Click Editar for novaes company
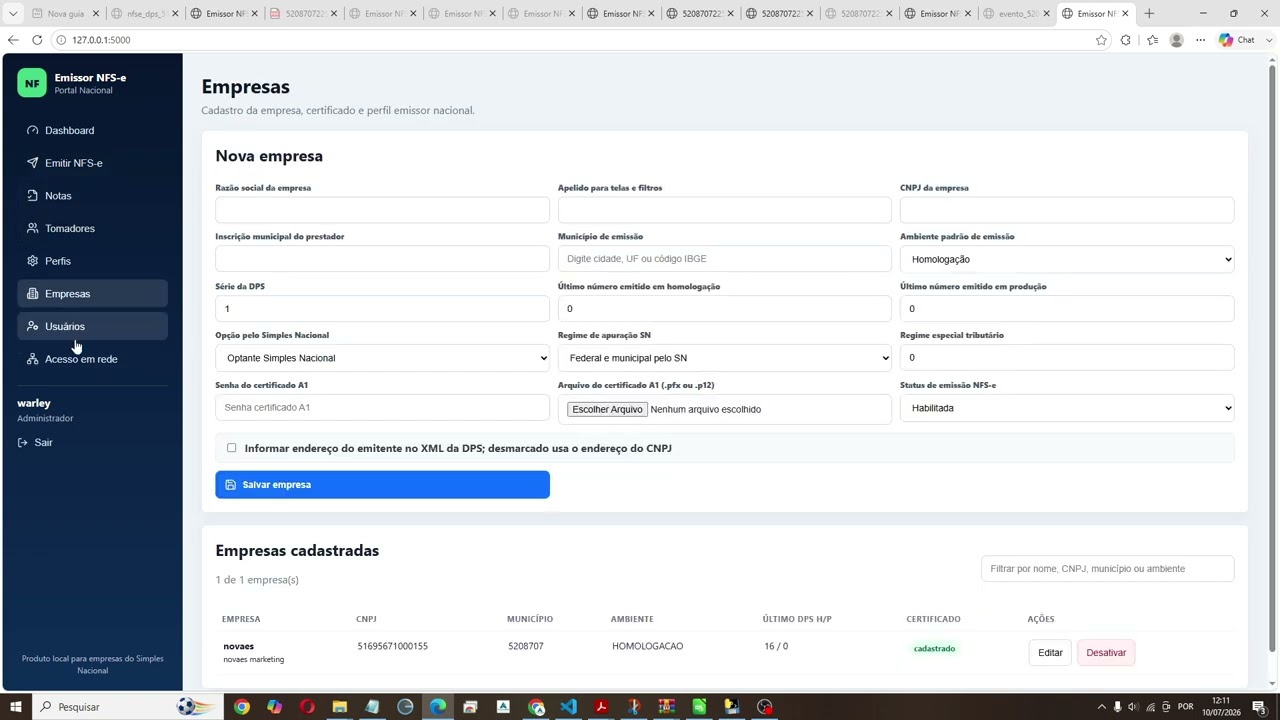The width and height of the screenshot is (1280, 720). coord(1050,653)
